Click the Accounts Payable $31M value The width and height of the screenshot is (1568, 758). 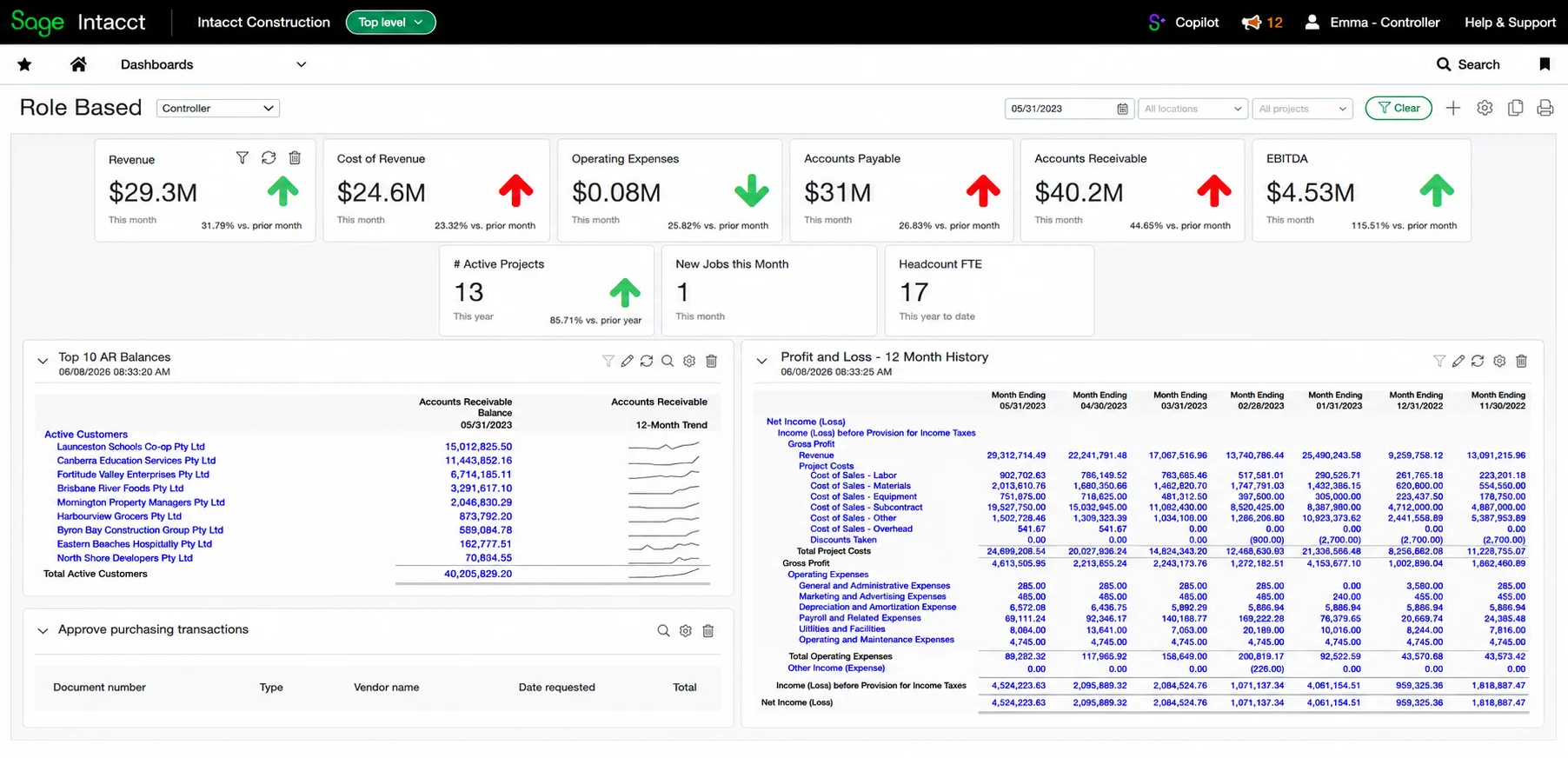tap(837, 193)
